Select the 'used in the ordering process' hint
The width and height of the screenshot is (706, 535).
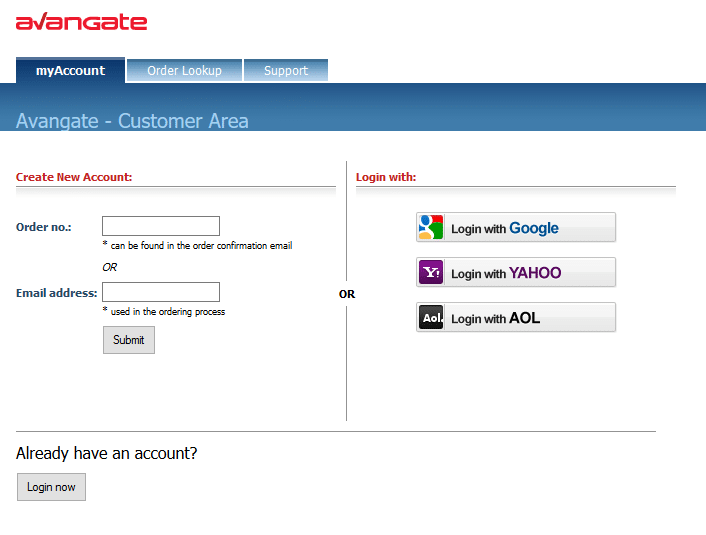164,312
